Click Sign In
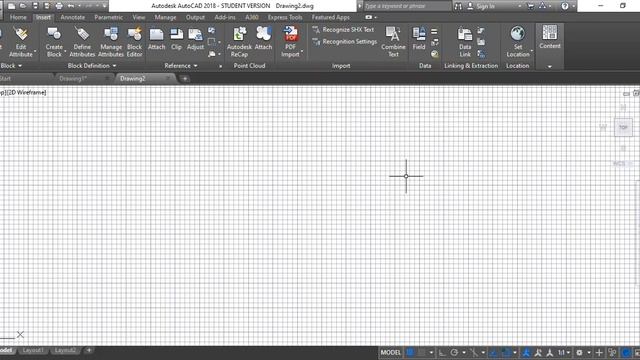 click(485, 6)
